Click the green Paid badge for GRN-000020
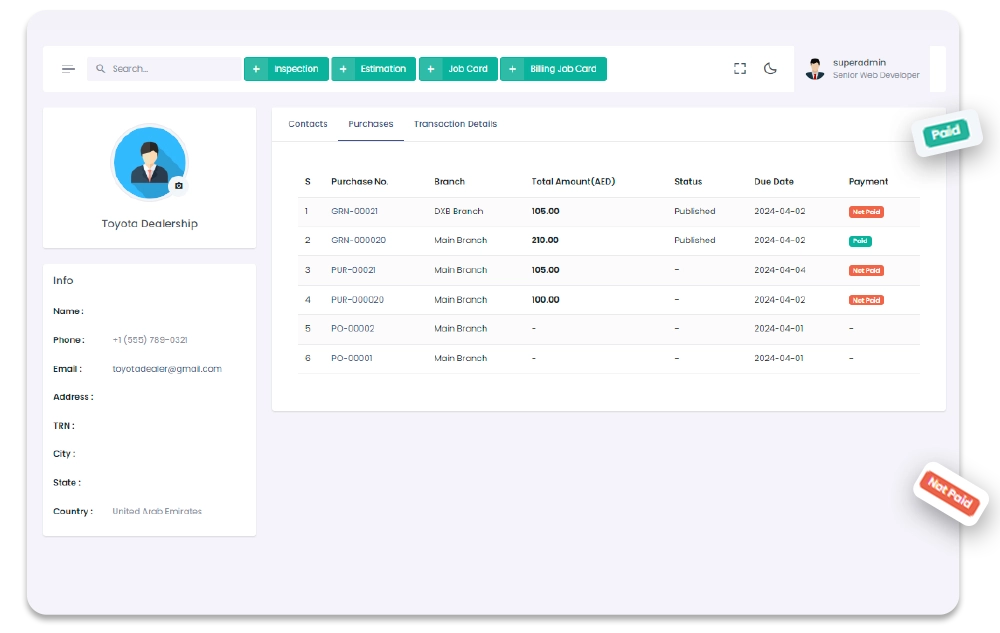Viewport: 1000px width, 633px height. click(x=859, y=241)
